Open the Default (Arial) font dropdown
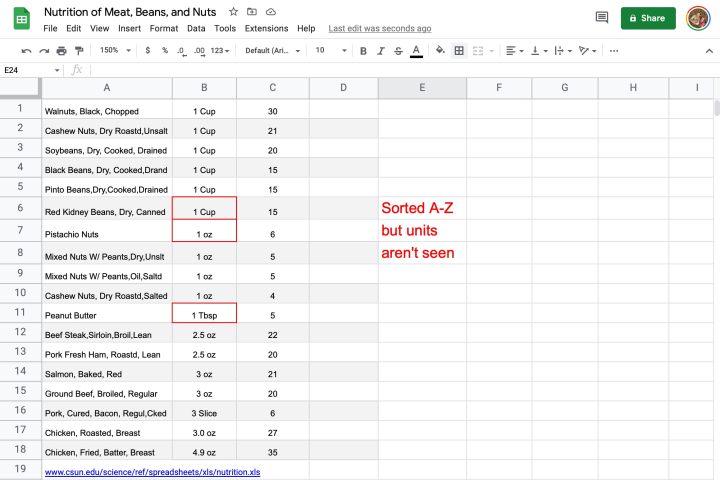The height and width of the screenshot is (480, 720). tap(273, 51)
